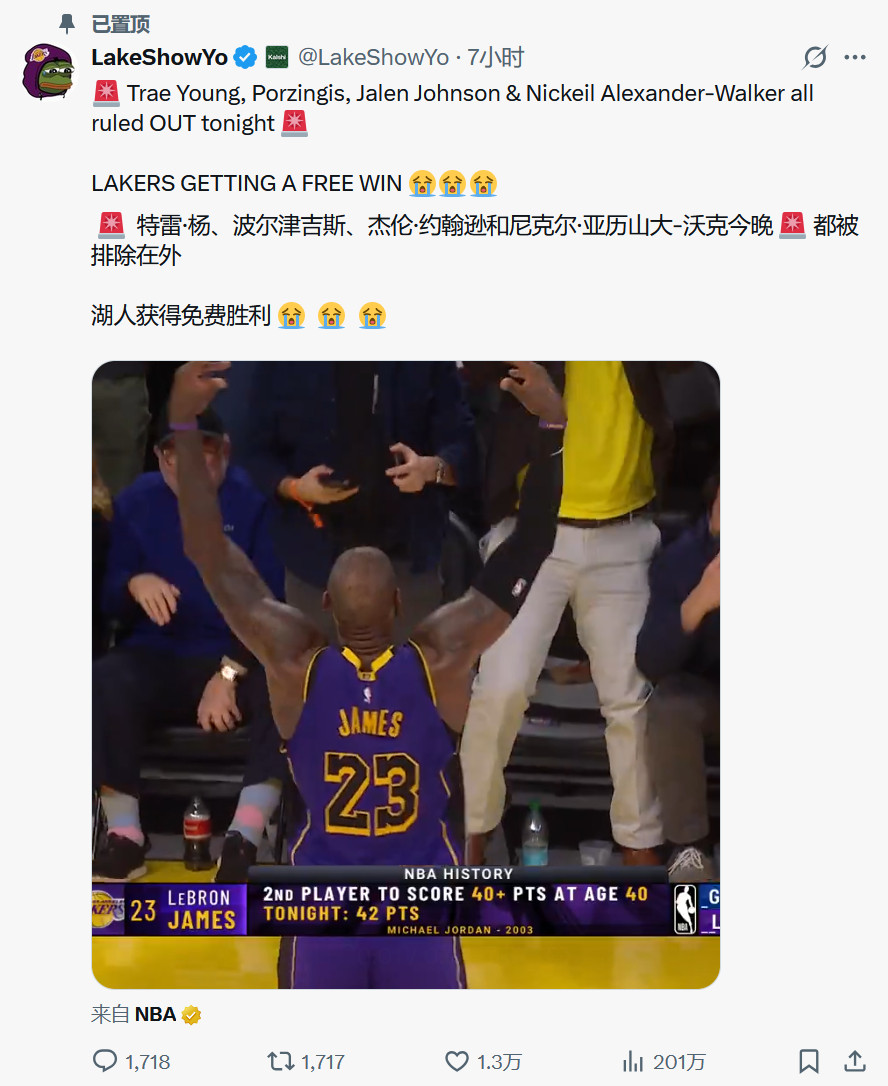Open the share upload icon

click(x=855, y=1061)
